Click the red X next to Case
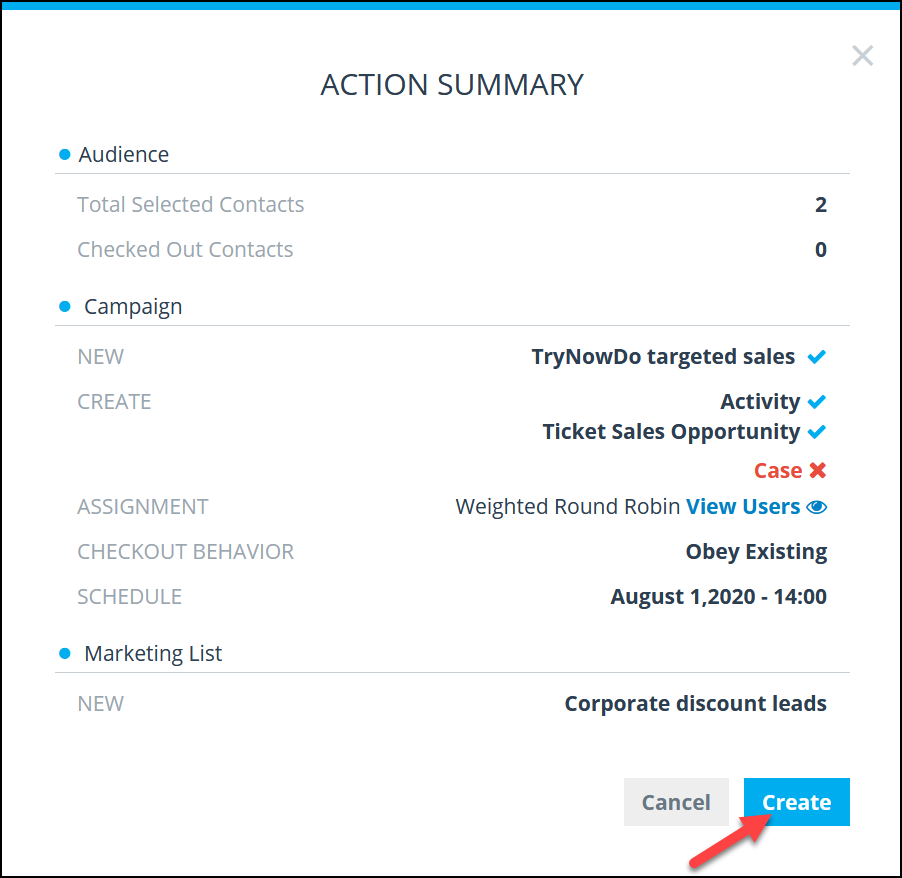The height and width of the screenshot is (878, 902). pos(817,471)
